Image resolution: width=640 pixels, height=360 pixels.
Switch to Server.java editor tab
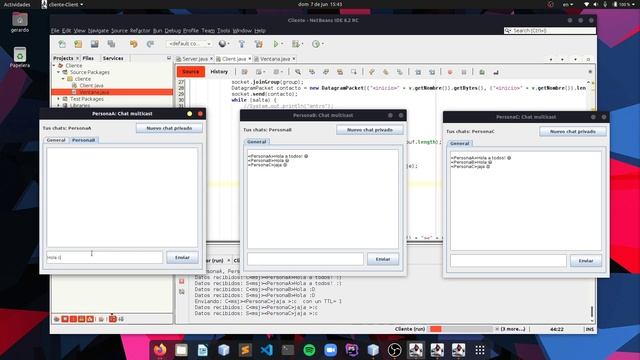[195, 59]
